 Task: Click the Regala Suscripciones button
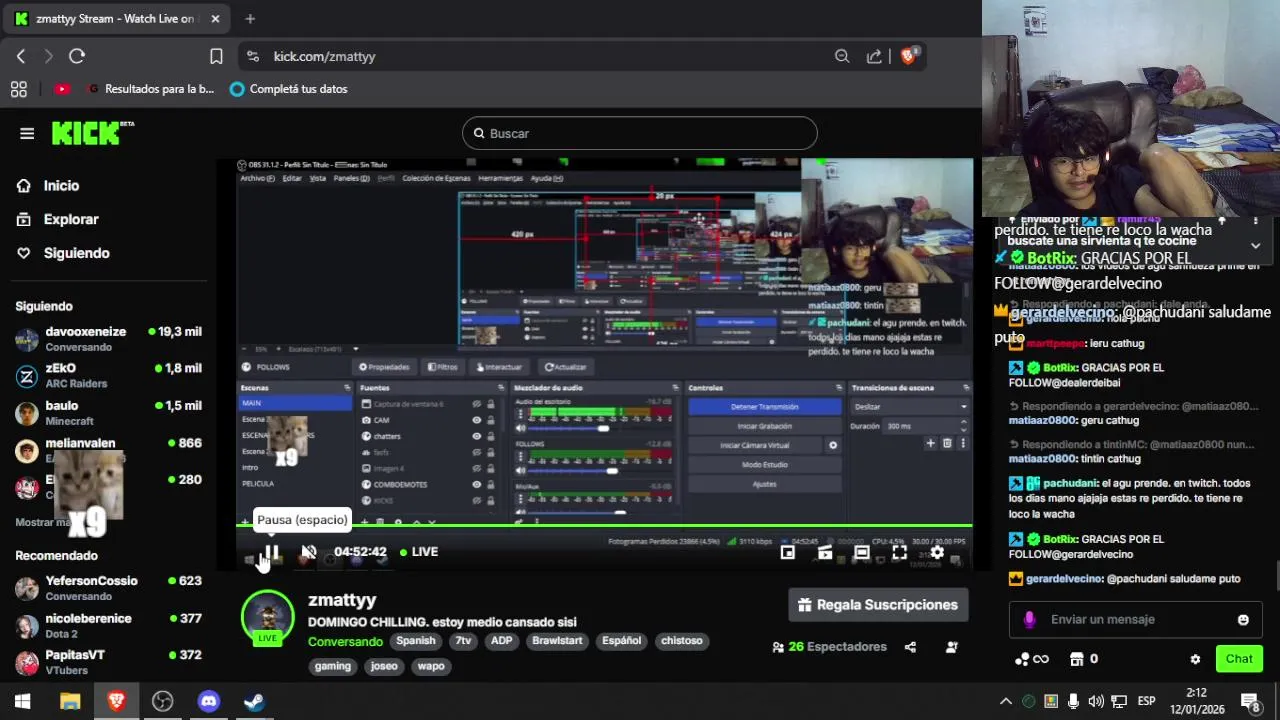pyautogui.click(x=879, y=604)
